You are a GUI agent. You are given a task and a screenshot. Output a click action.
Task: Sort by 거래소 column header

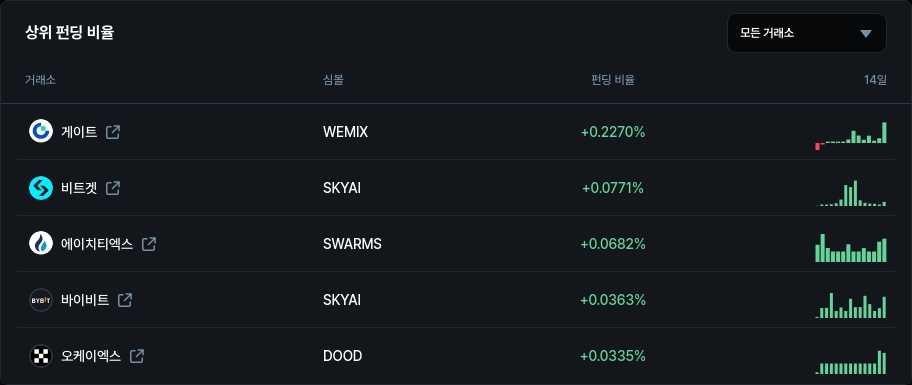(x=40, y=80)
